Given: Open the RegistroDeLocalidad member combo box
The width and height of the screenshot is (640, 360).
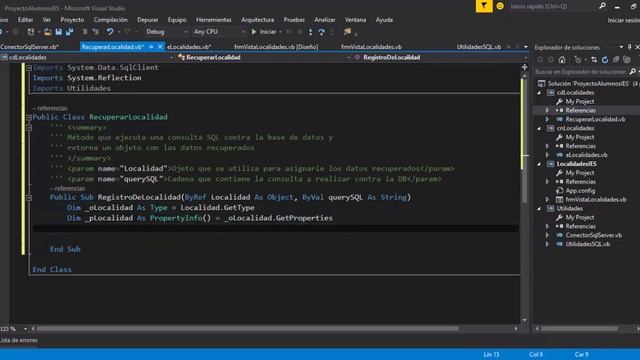Looking at the screenshot, I should tap(440, 58).
